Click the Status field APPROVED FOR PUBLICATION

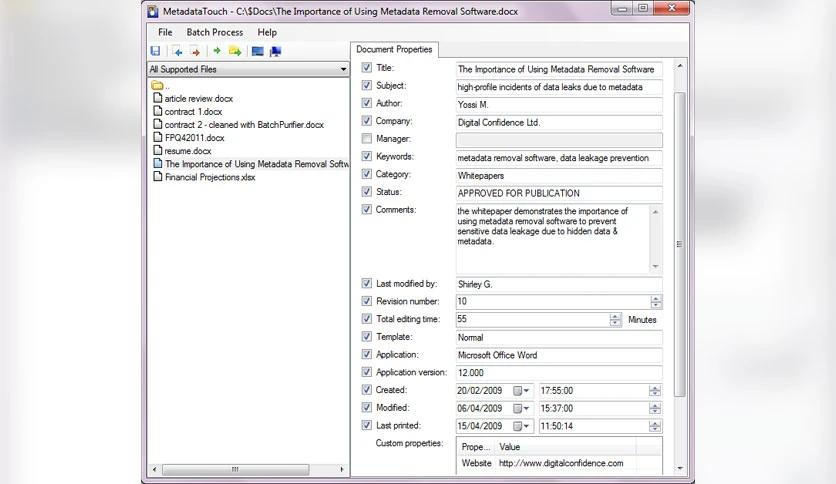[559, 193]
